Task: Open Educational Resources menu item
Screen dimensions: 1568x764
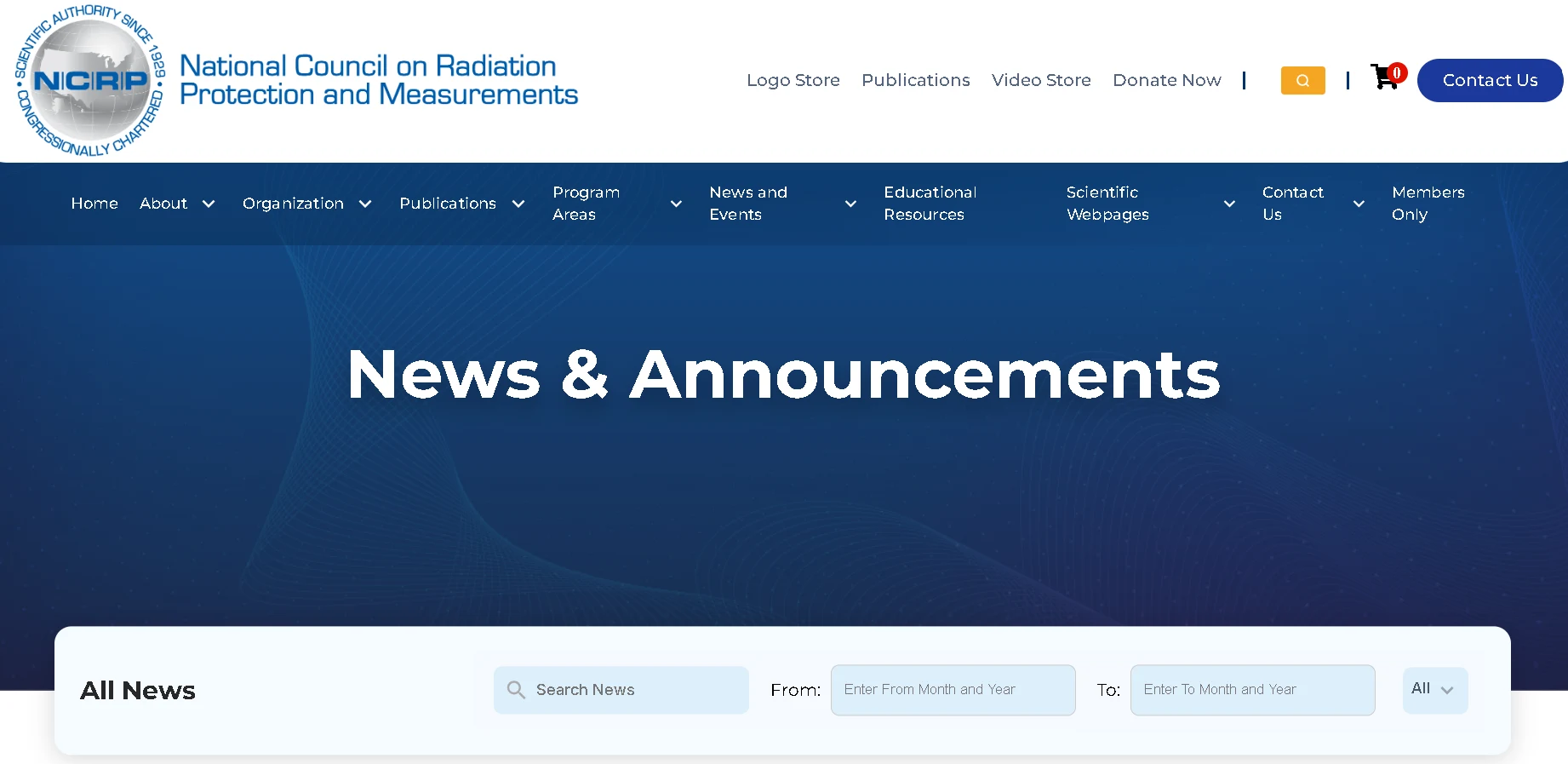Action: (x=930, y=204)
